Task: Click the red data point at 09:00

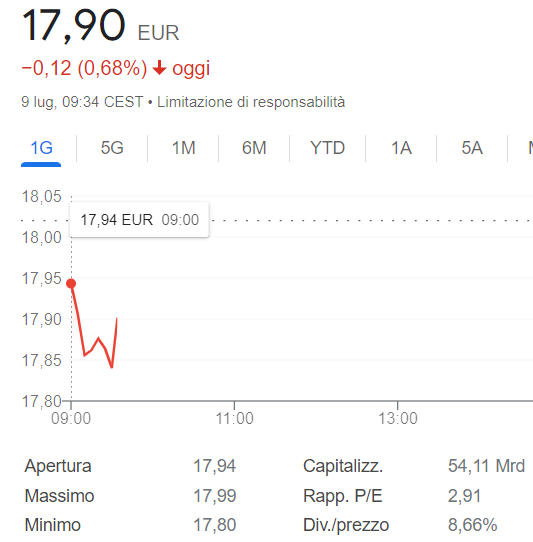Action: 71,283
